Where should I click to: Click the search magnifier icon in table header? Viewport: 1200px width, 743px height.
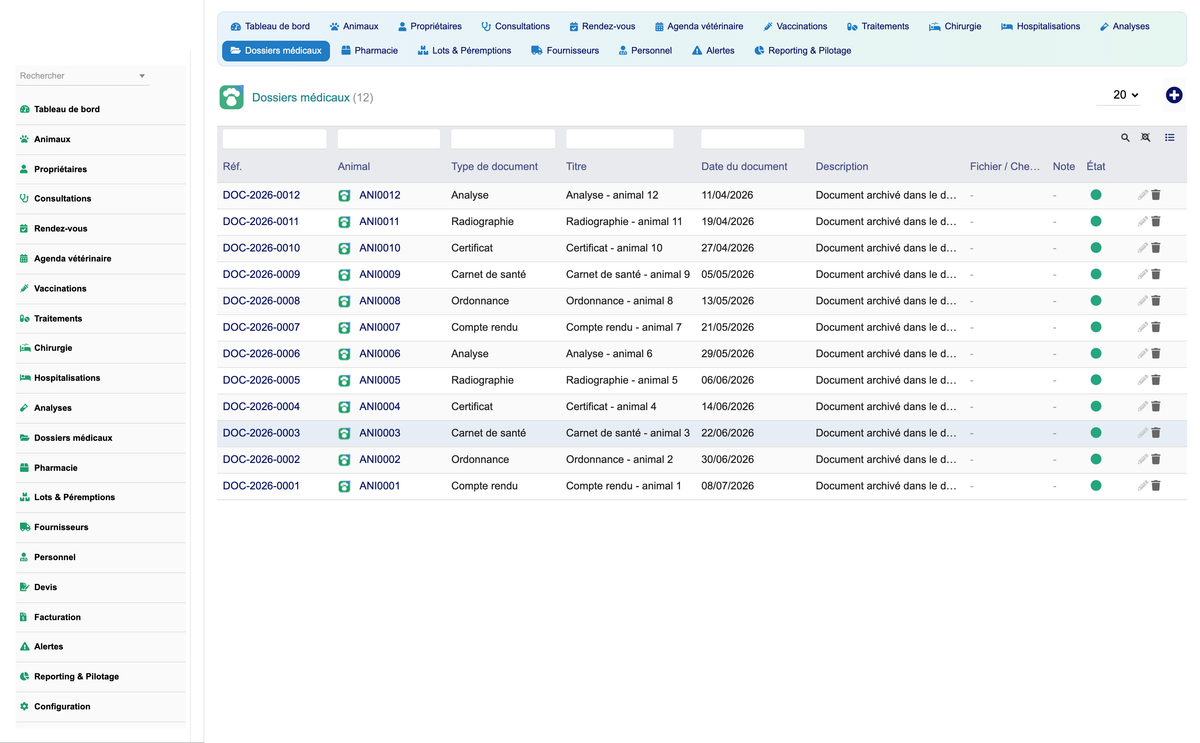tap(1125, 138)
